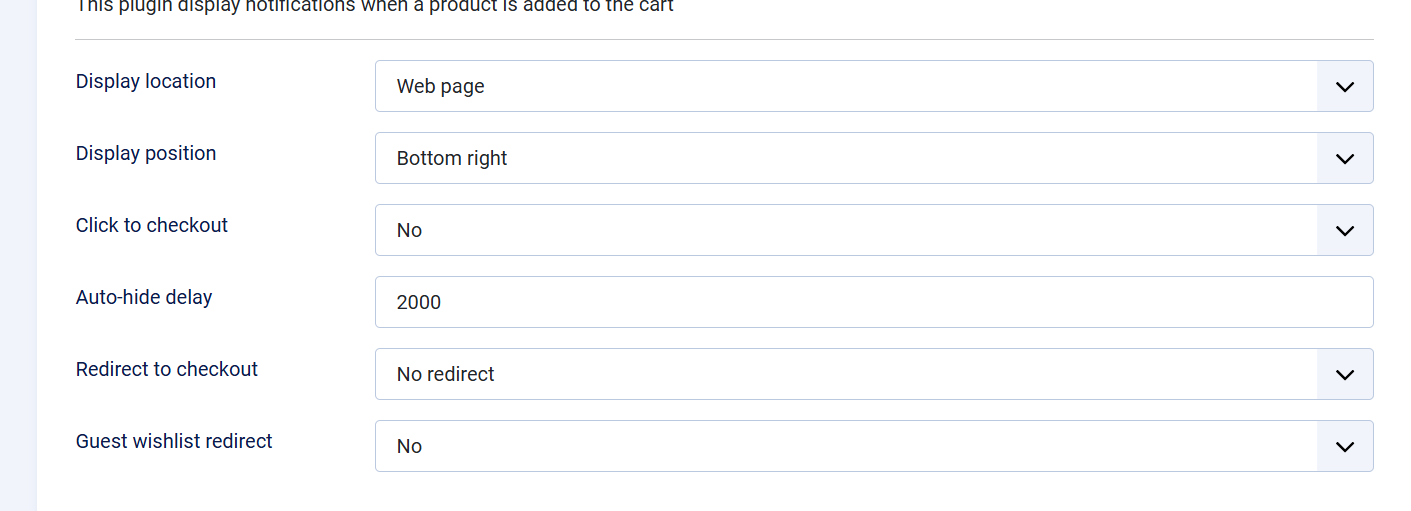
Task: Click the Auto-hide delay label
Action: (144, 298)
